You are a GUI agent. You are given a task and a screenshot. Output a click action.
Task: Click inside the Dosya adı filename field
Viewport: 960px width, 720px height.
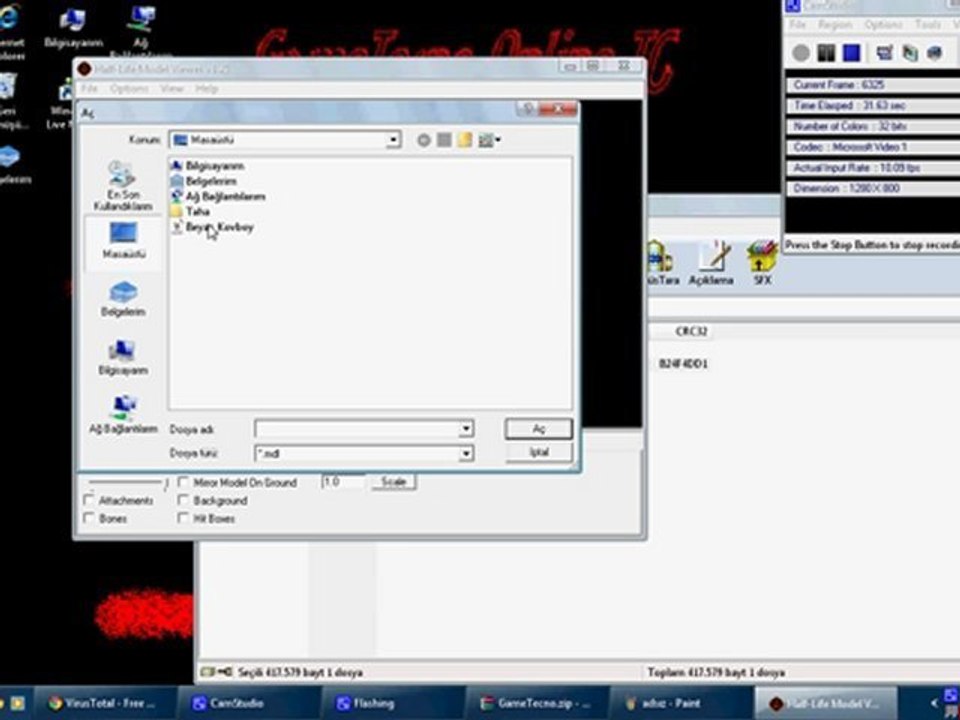pos(358,429)
